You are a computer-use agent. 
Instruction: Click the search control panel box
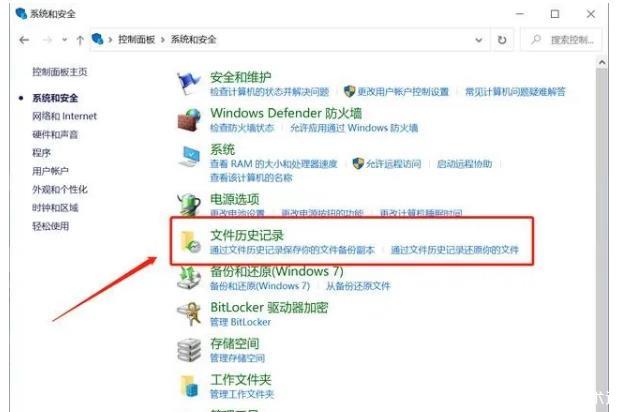pyautogui.click(x=562, y=40)
